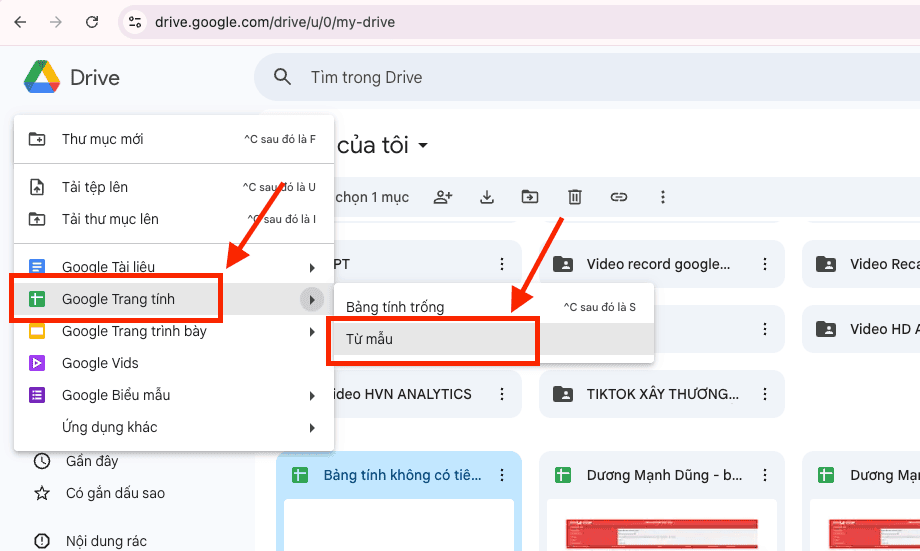
Task: Open the TIKTOK XÂY THƯƠNG folder
Action: [661, 394]
